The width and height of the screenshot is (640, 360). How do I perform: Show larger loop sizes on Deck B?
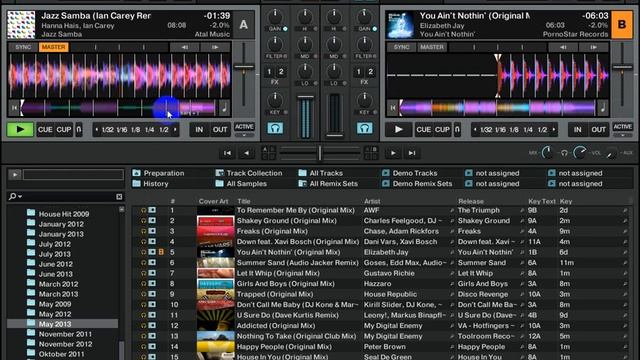[x=554, y=130]
